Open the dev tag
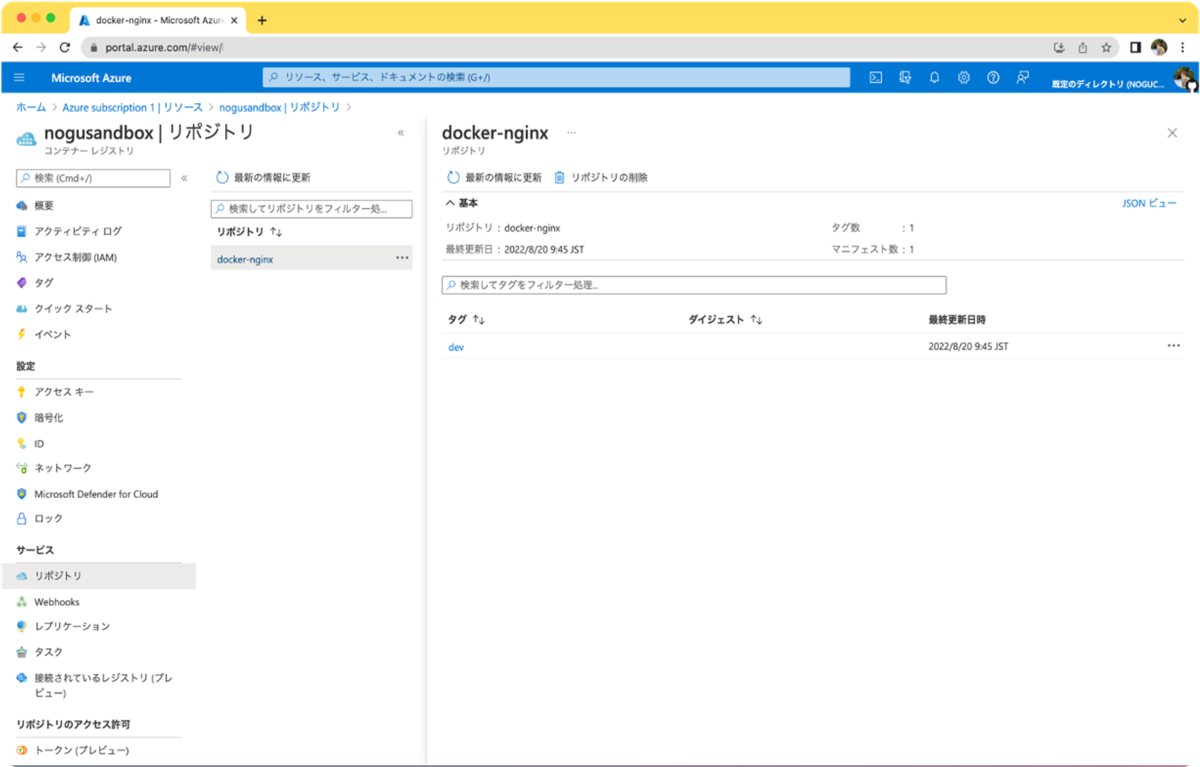The image size is (1200, 767). [x=456, y=347]
